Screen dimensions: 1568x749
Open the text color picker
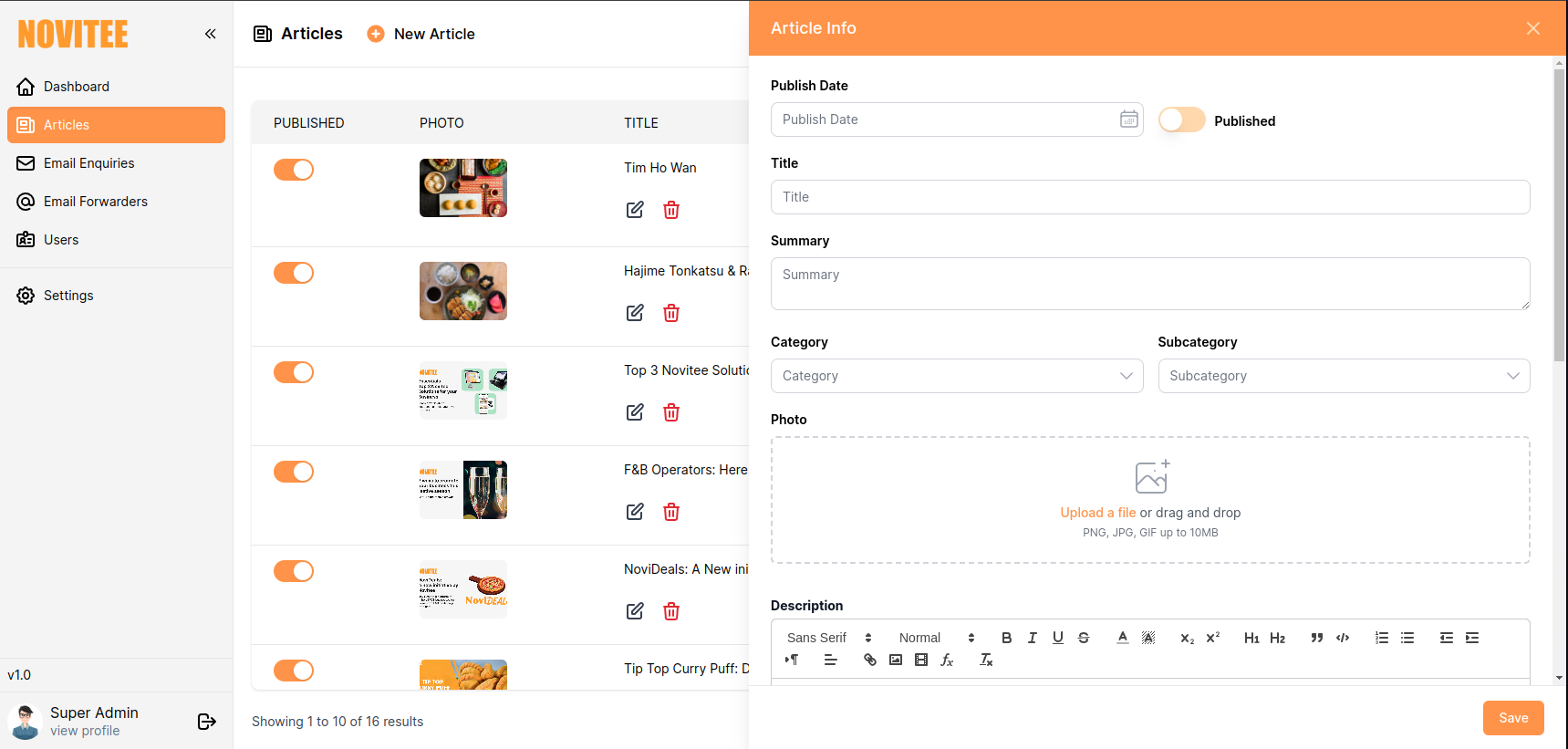1122,638
